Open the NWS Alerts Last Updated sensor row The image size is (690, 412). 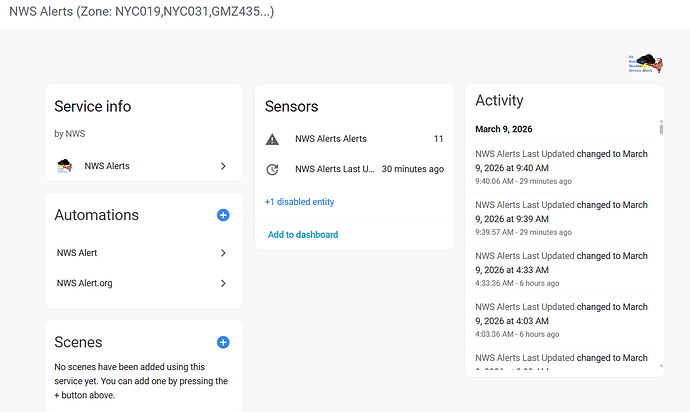coord(354,169)
